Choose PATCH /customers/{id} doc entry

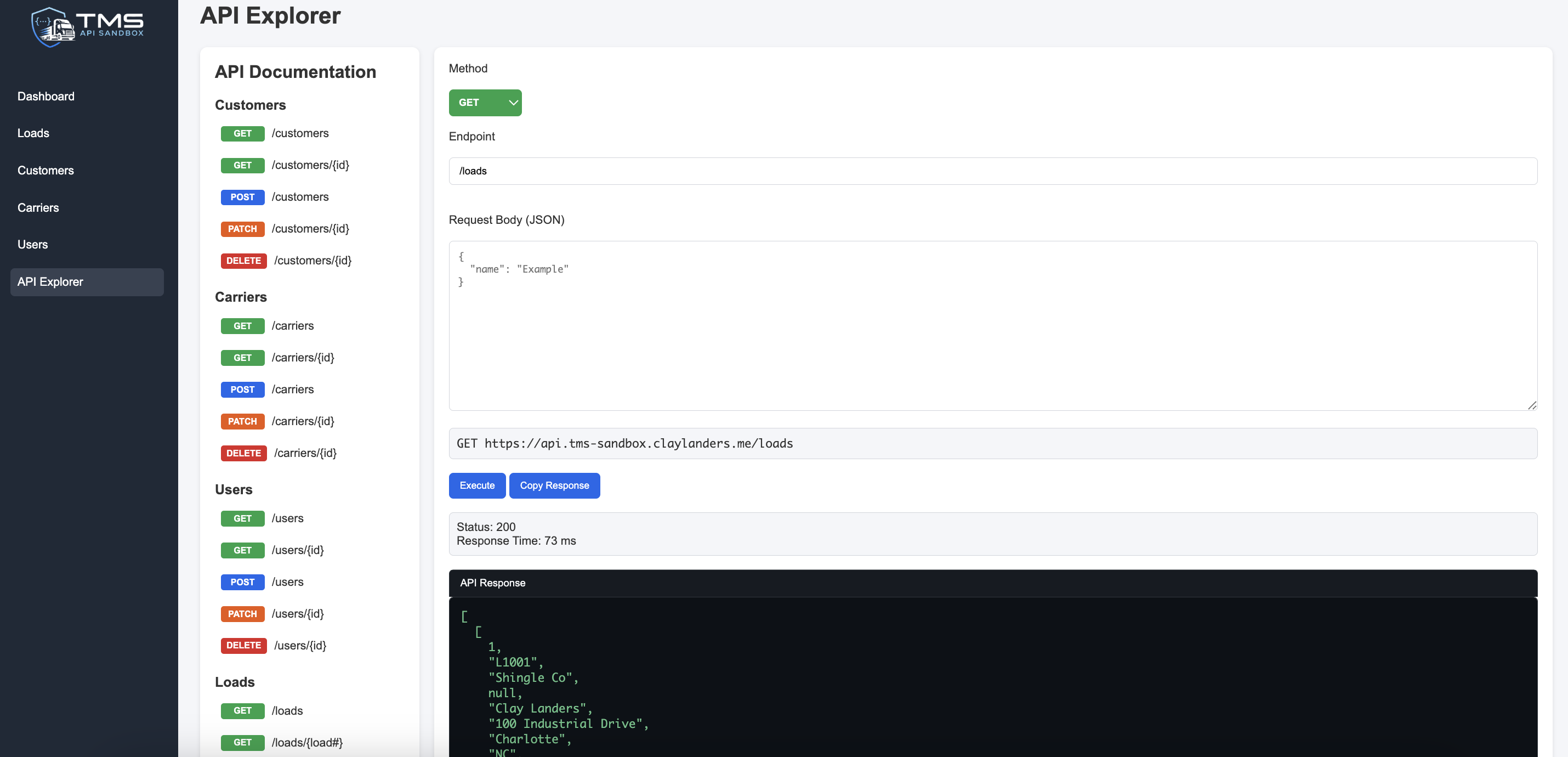point(285,228)
